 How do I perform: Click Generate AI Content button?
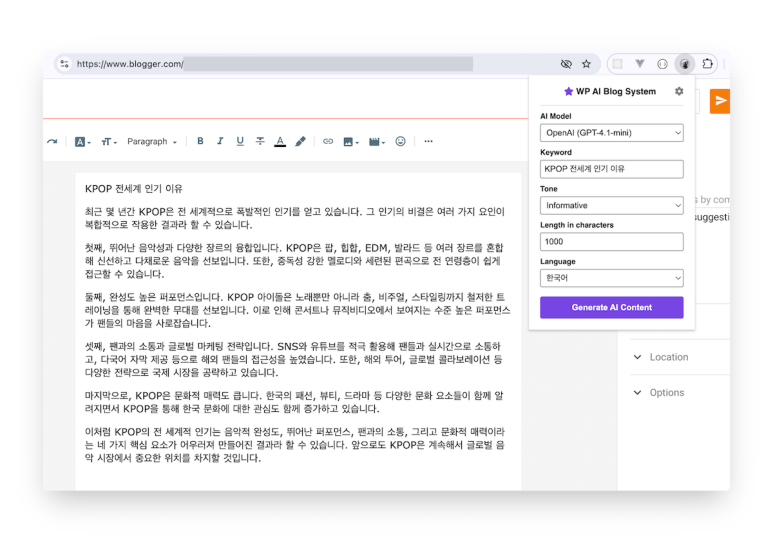[x=611, y=308]
